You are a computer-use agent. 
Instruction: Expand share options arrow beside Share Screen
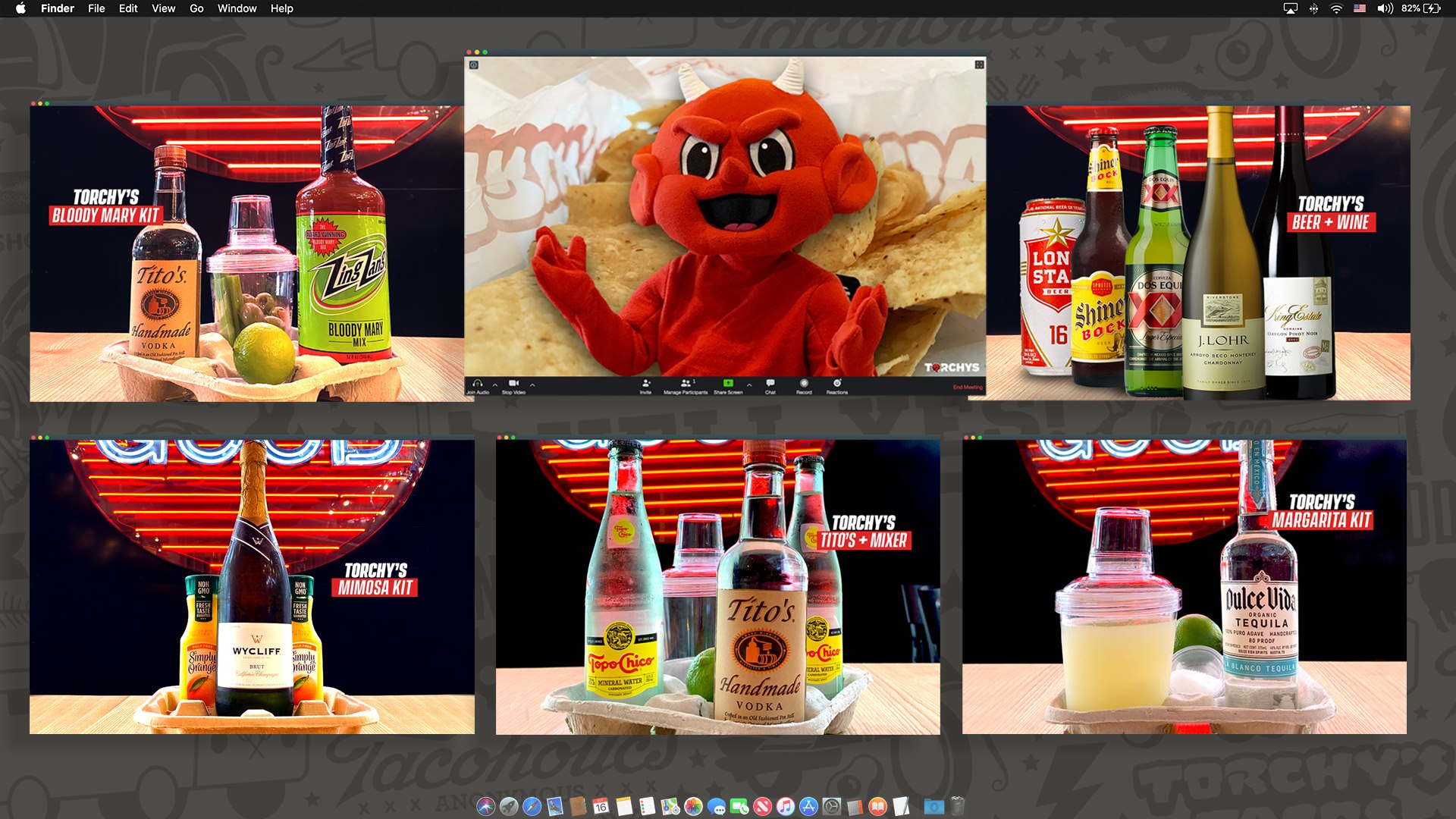[x=749, y=385]
